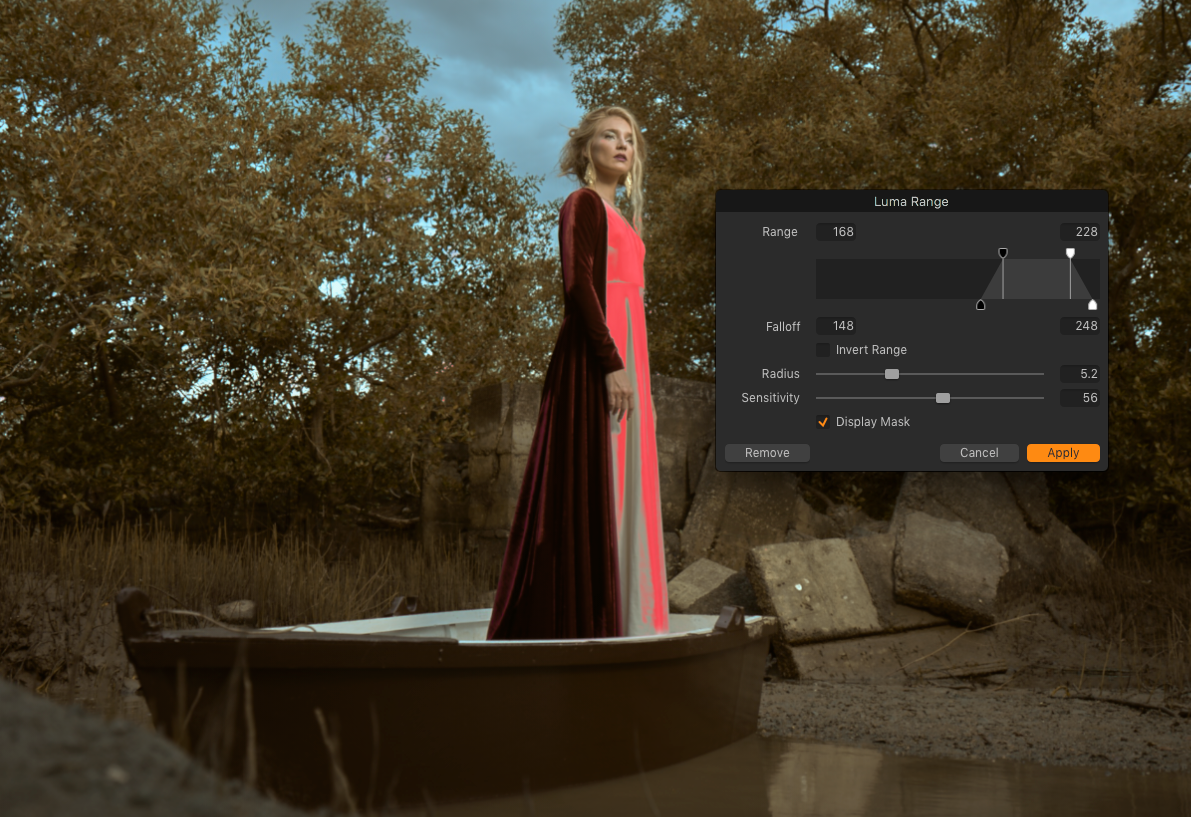The image size is (1191, 817).
Task: Click the "Luma Range" dialog title
Action: [911, 201]
